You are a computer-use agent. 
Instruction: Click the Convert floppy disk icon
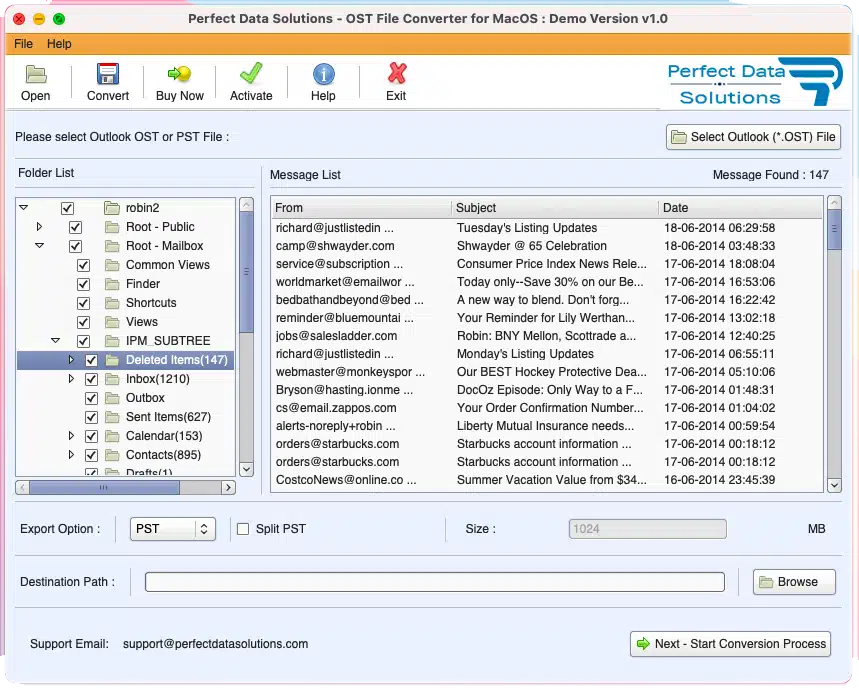[108, 73]
